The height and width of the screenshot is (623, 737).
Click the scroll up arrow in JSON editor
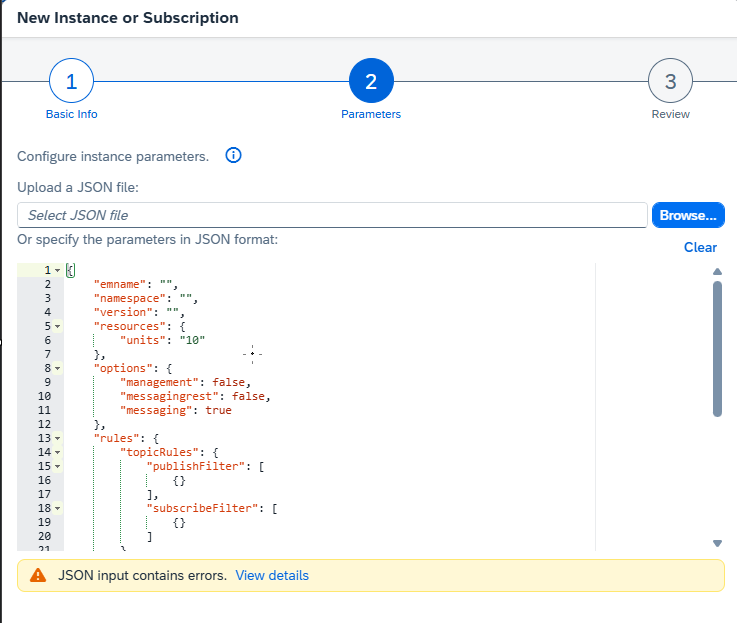pos(717,271)
